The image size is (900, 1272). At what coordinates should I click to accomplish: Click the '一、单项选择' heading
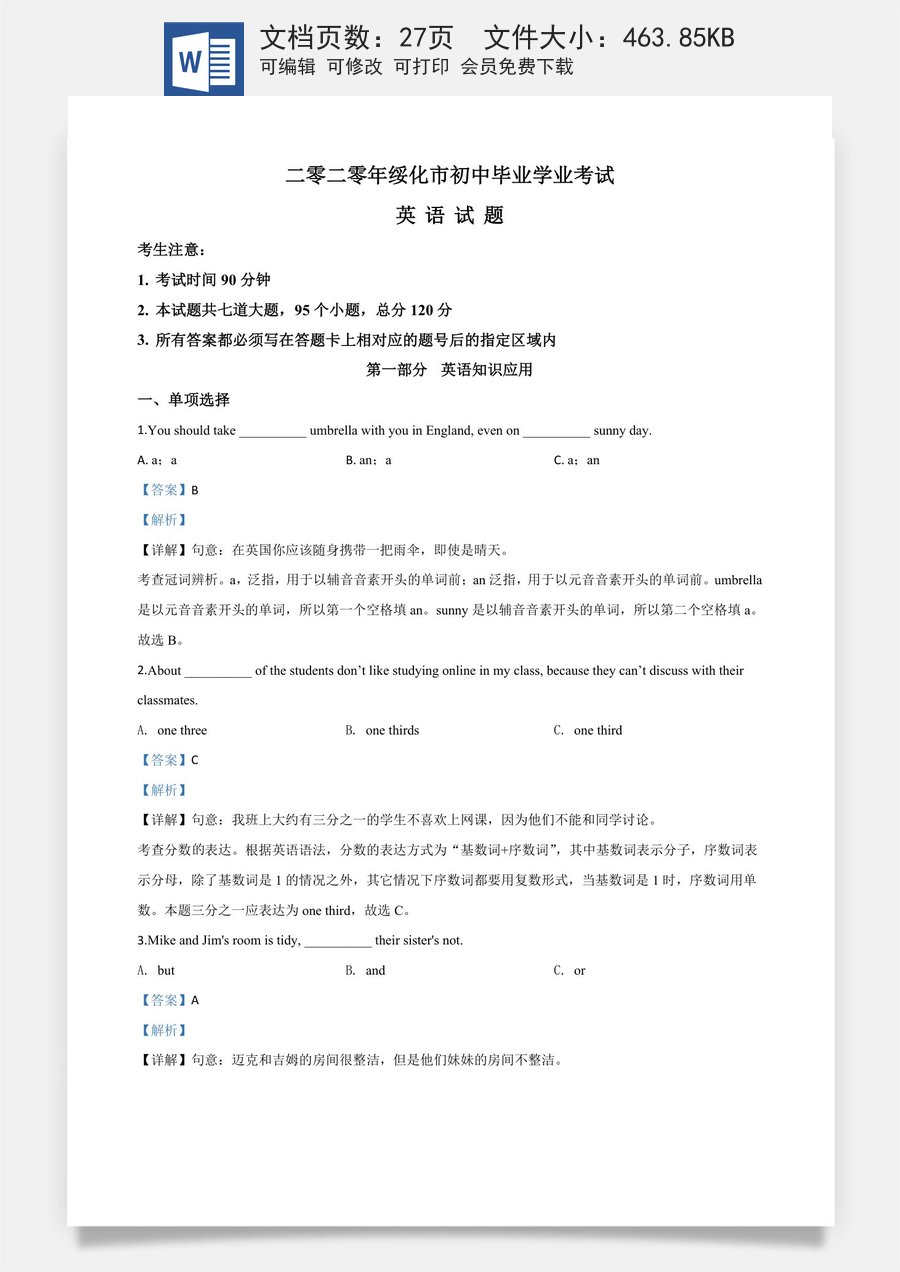click(184, 400)
